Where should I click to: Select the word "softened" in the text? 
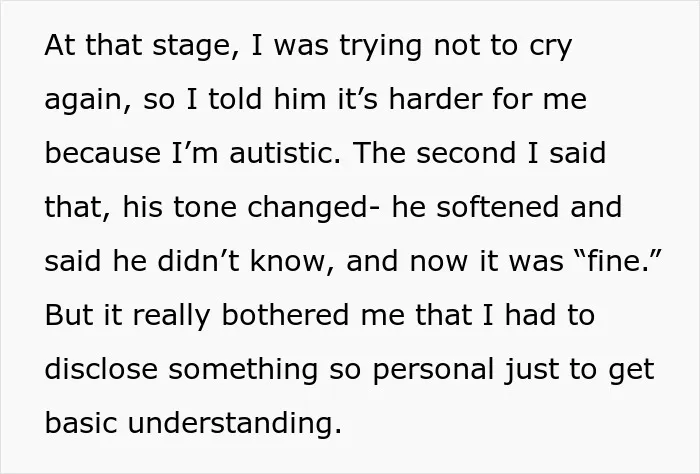point(497,207)
